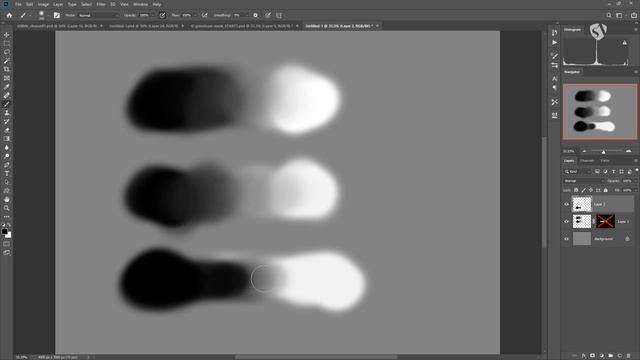
Task: Toggle lock transparent pixels in Layers panel
Action: pyautogui.click(x=576, y=190)
